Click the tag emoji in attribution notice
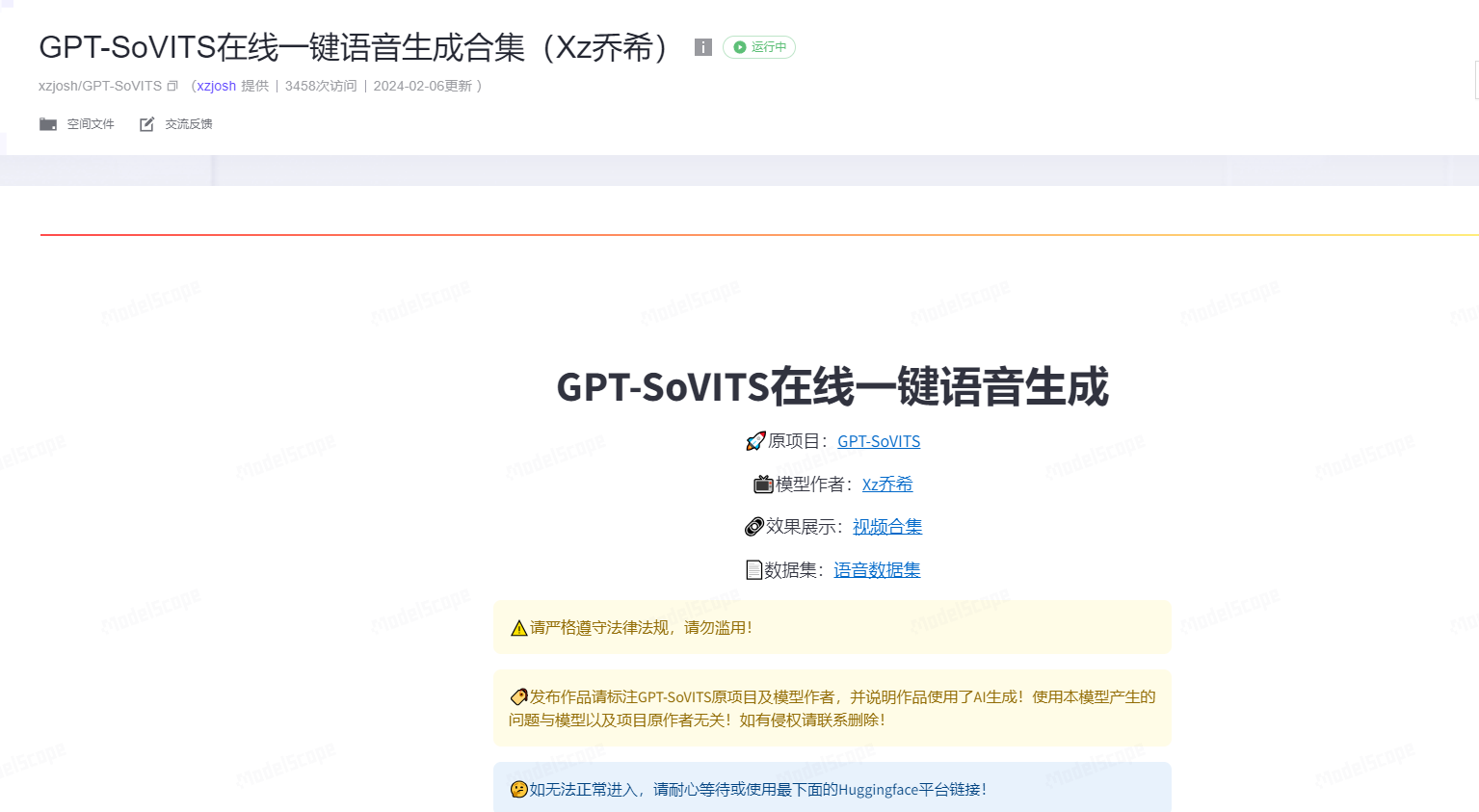Screen dimensions: 1479x812 tap(518, 696)
